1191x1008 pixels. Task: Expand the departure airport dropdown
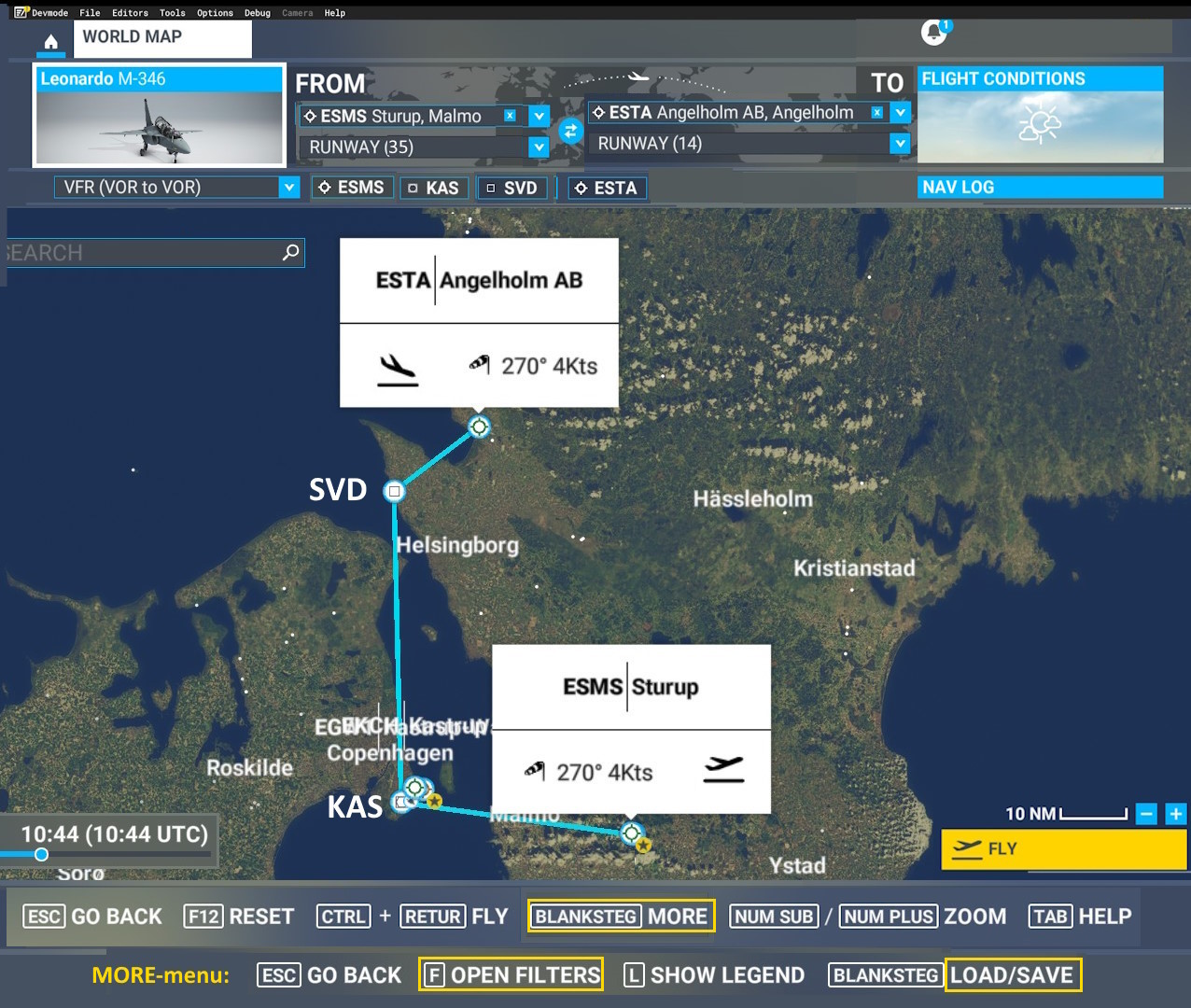click(x=539, y=116)
